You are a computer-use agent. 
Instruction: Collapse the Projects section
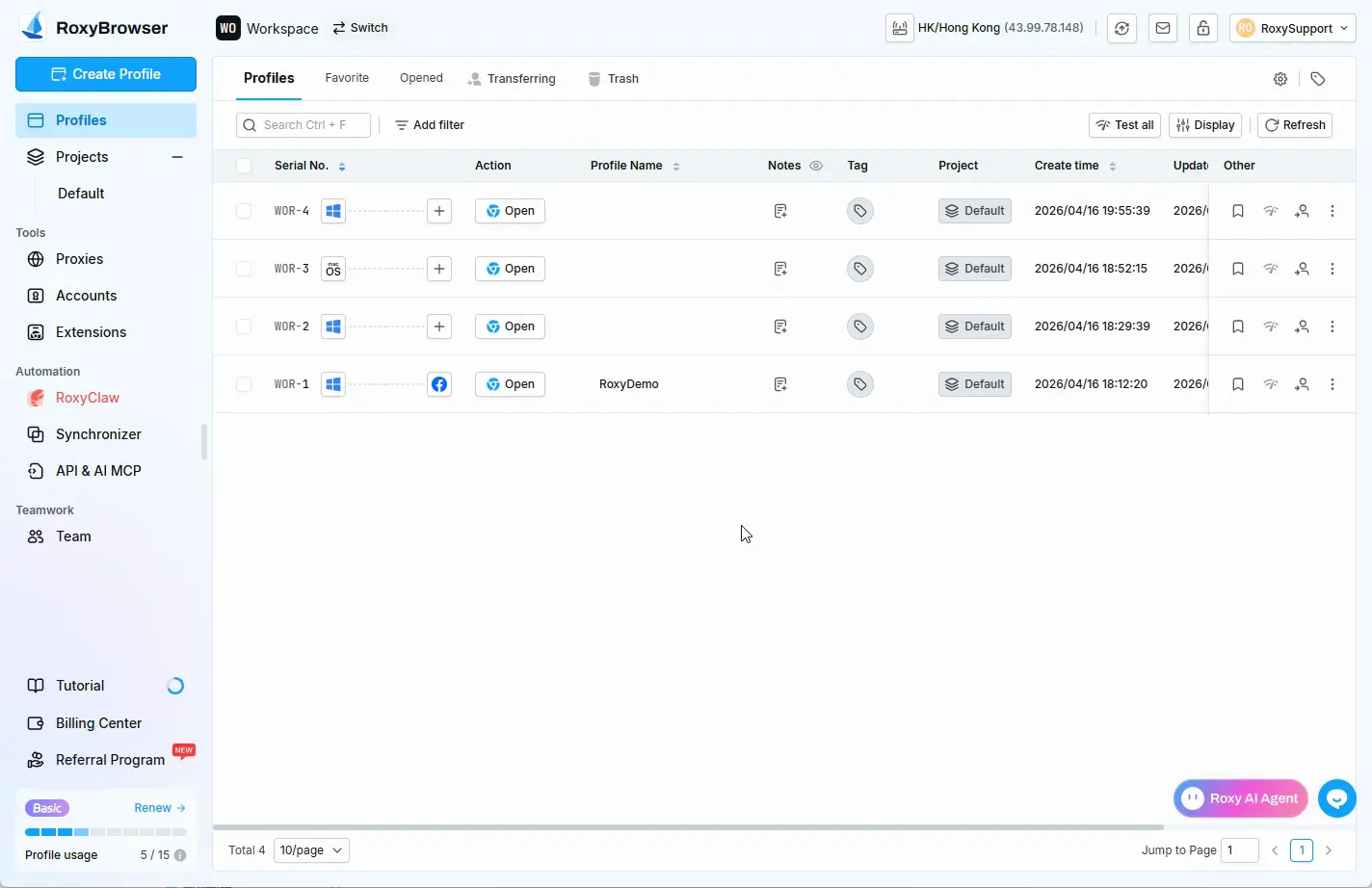(x=177, y=157)
